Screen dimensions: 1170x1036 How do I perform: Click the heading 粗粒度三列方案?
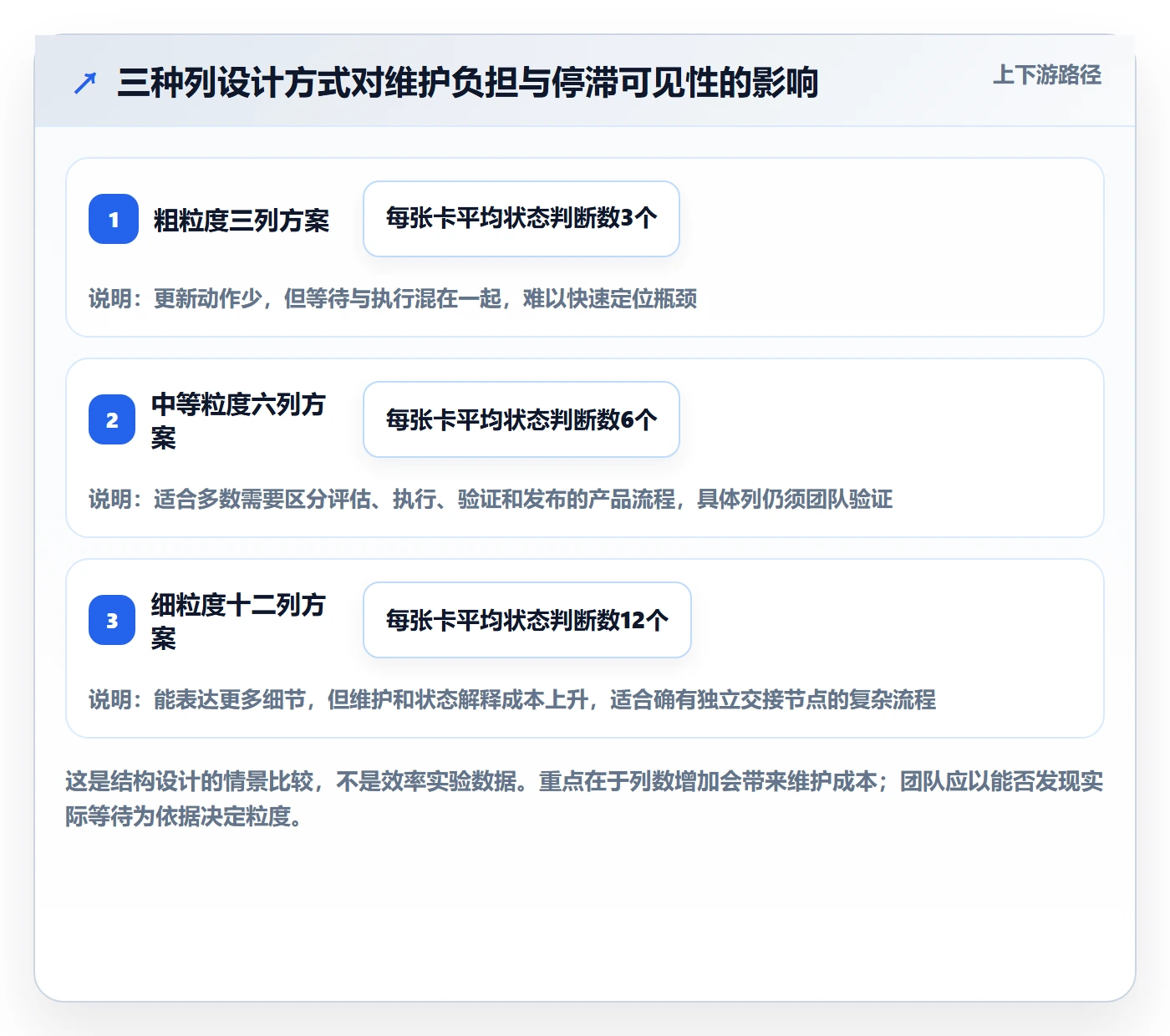click(x=242, y=221)
